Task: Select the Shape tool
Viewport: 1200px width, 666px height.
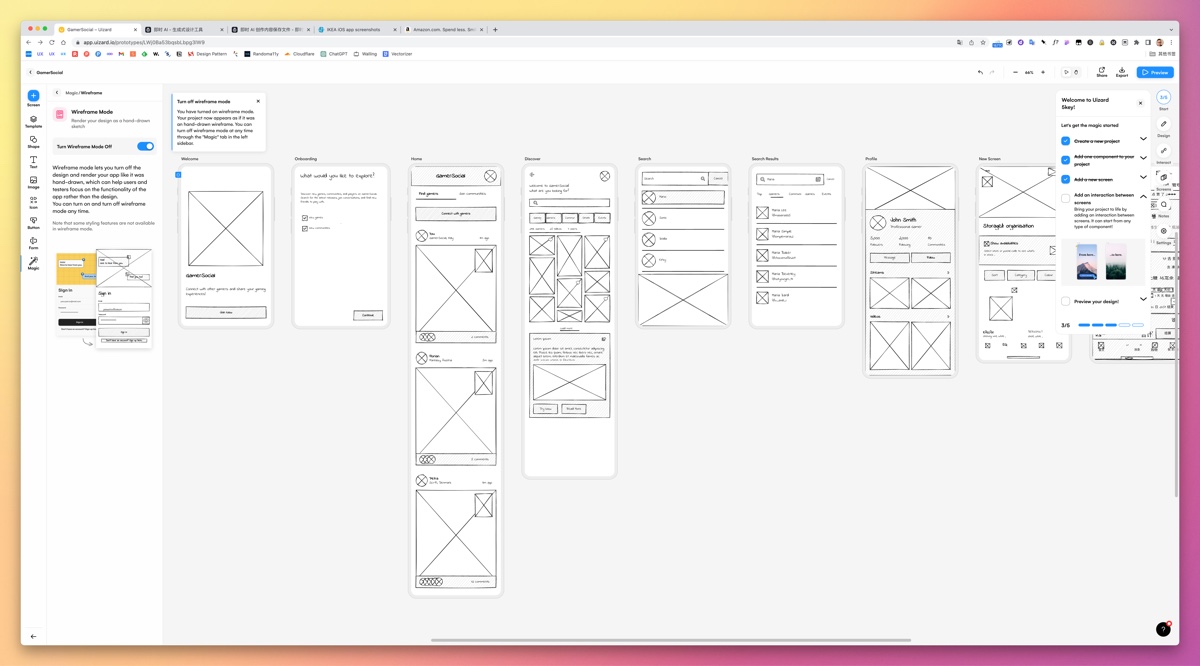Action: coord(33,141)
